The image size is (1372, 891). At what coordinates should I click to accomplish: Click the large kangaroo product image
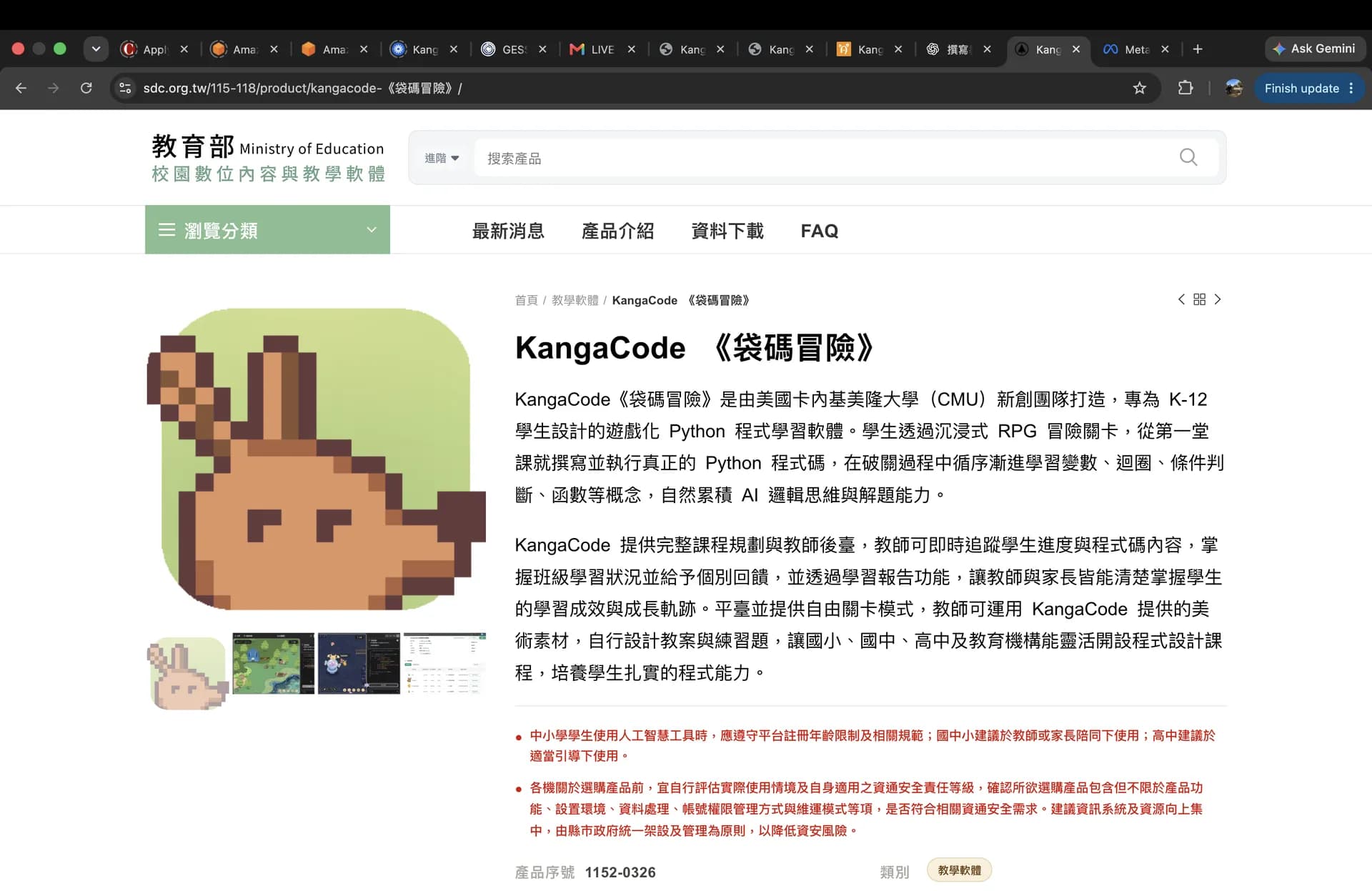point(316,459)
